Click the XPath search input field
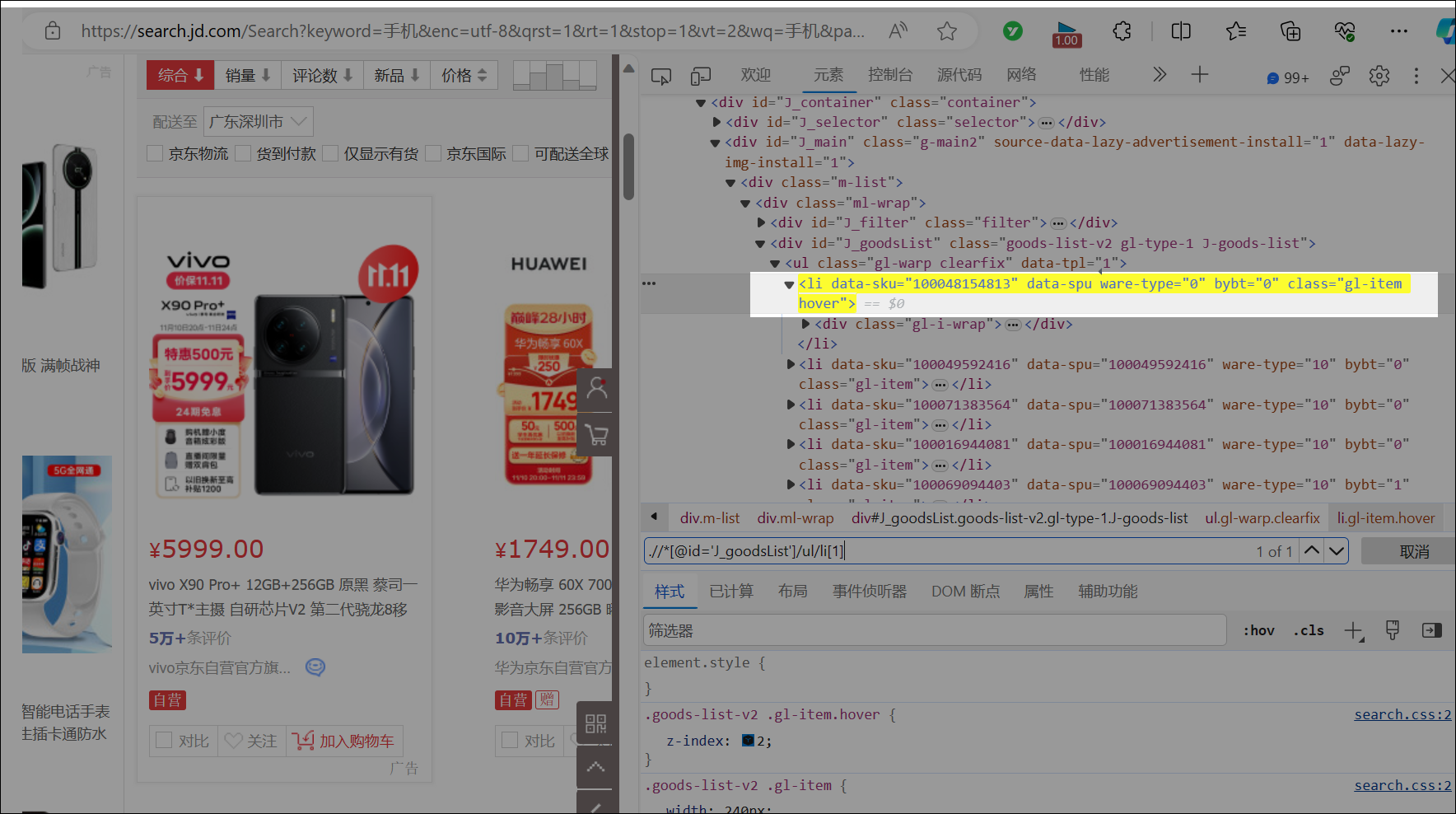 pyautogui.click(x=947, y=551)
